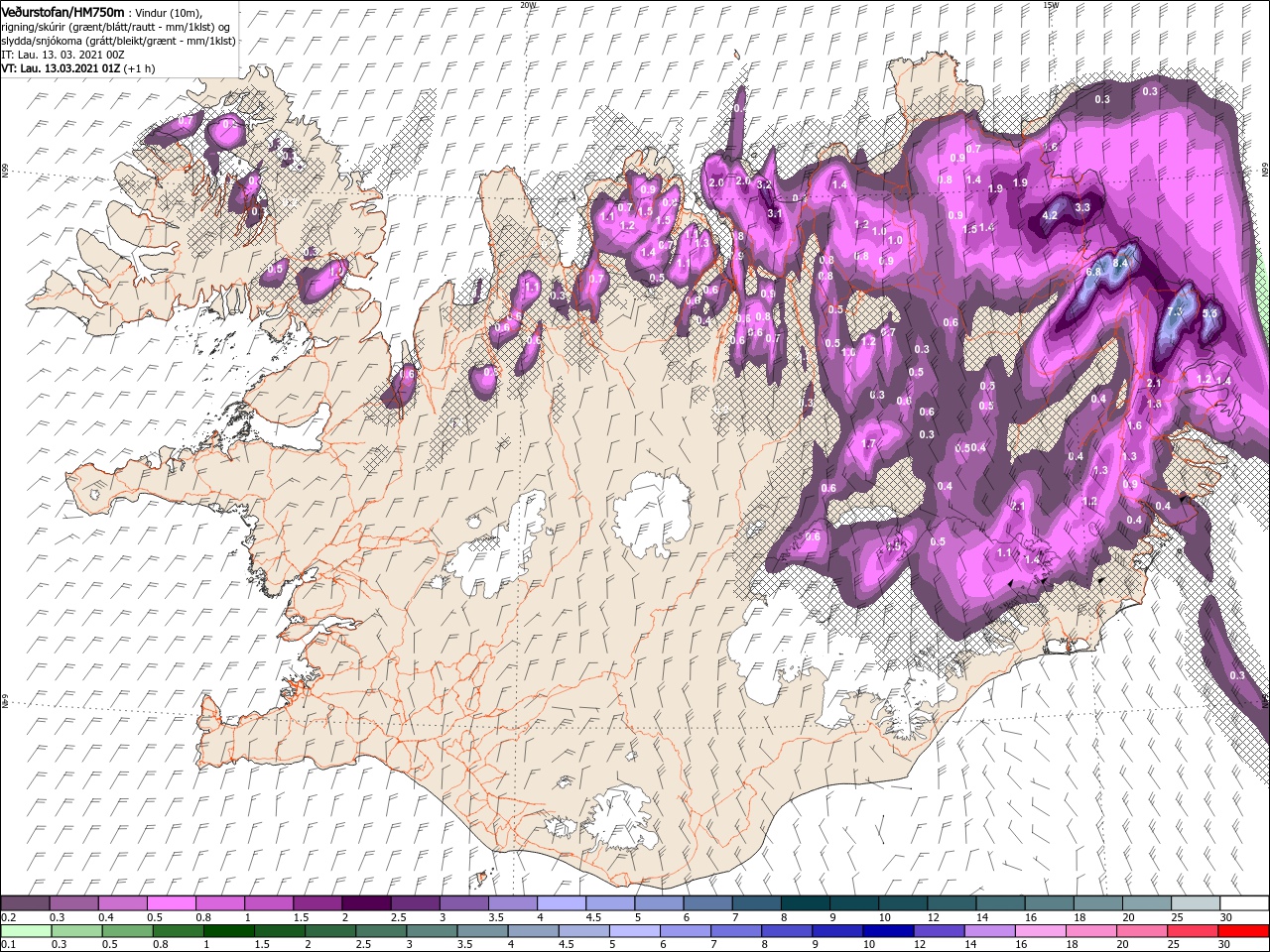
Task: Click the 8.4 precipitation value on the map
Action: click(x=1121, y=263)
